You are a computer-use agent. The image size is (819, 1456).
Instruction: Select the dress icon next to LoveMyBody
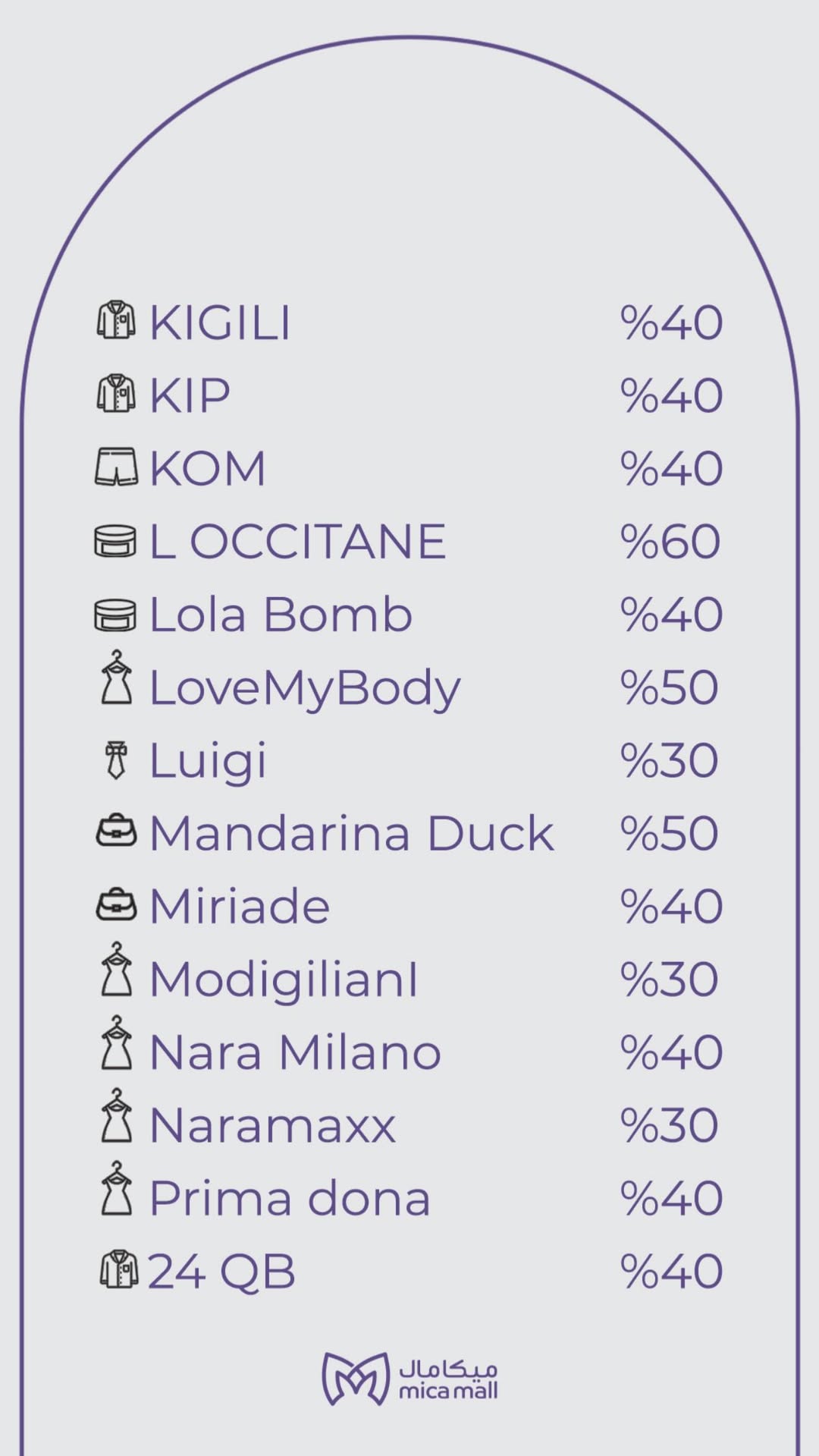pyautogui.click(x=116, y=678)
